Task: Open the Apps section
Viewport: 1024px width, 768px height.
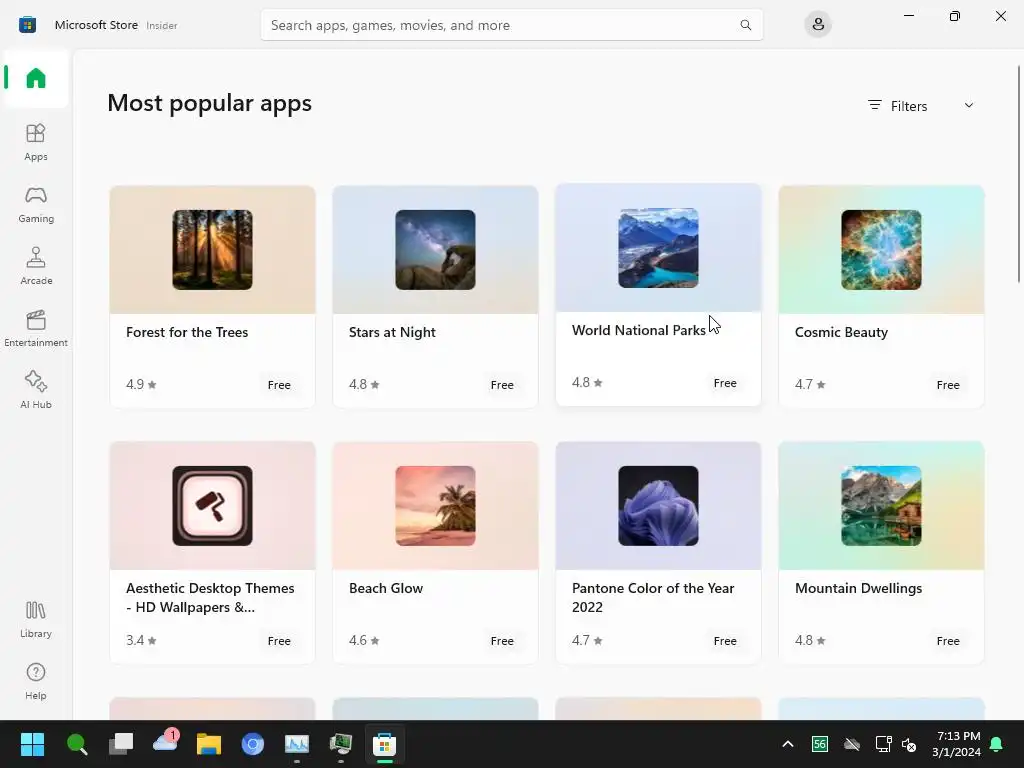Action: (x=36, y=142)
